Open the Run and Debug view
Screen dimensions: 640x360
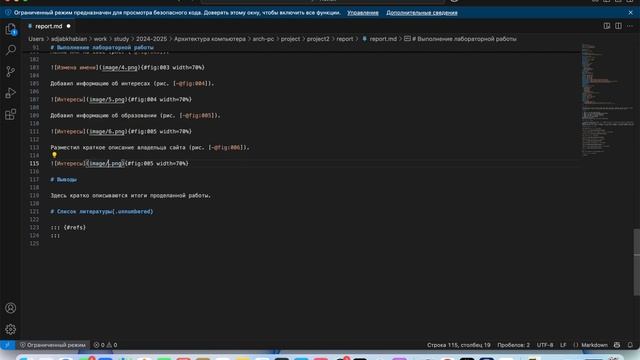(11, 93)
